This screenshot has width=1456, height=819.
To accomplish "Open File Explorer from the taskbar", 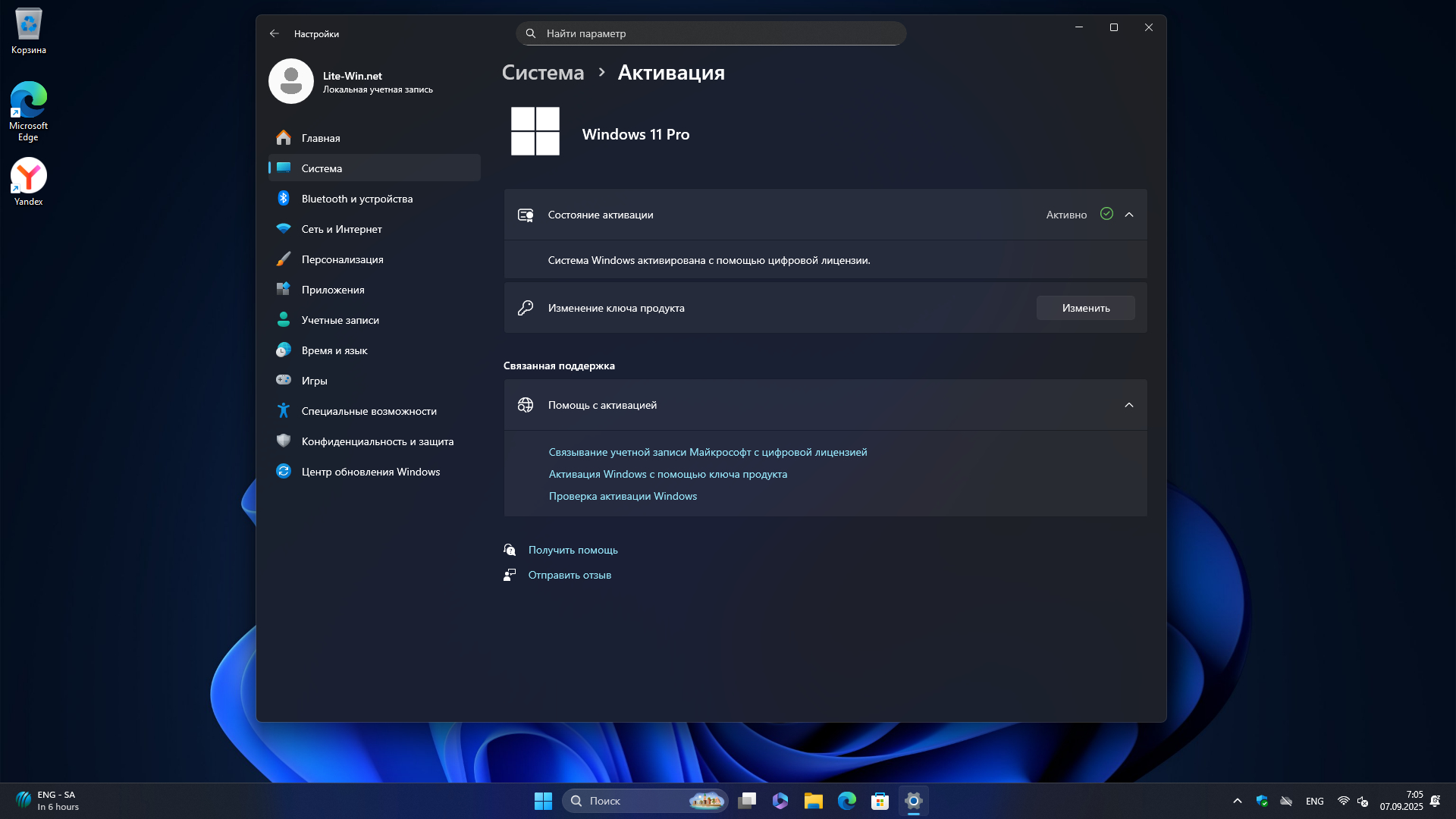I will [x=814, y=801].
